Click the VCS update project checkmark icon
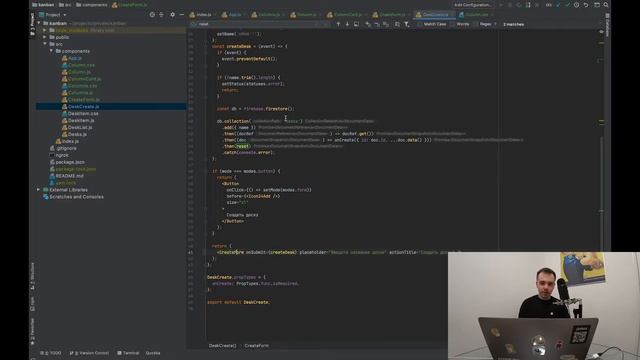This screenshot has height=360, width=640. (558, 5)
